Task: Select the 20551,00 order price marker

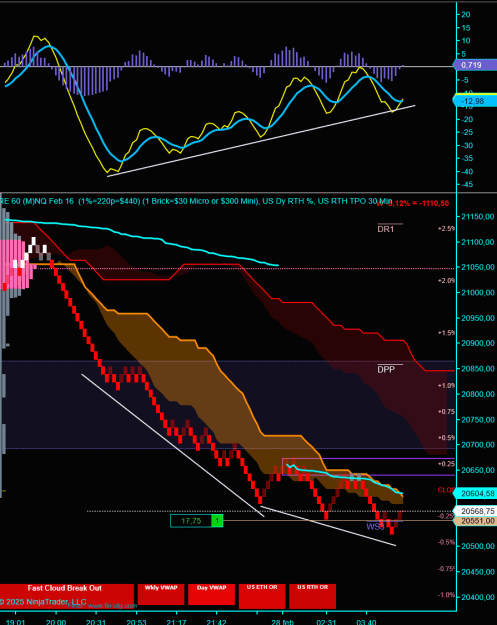Action: [475, 521]
